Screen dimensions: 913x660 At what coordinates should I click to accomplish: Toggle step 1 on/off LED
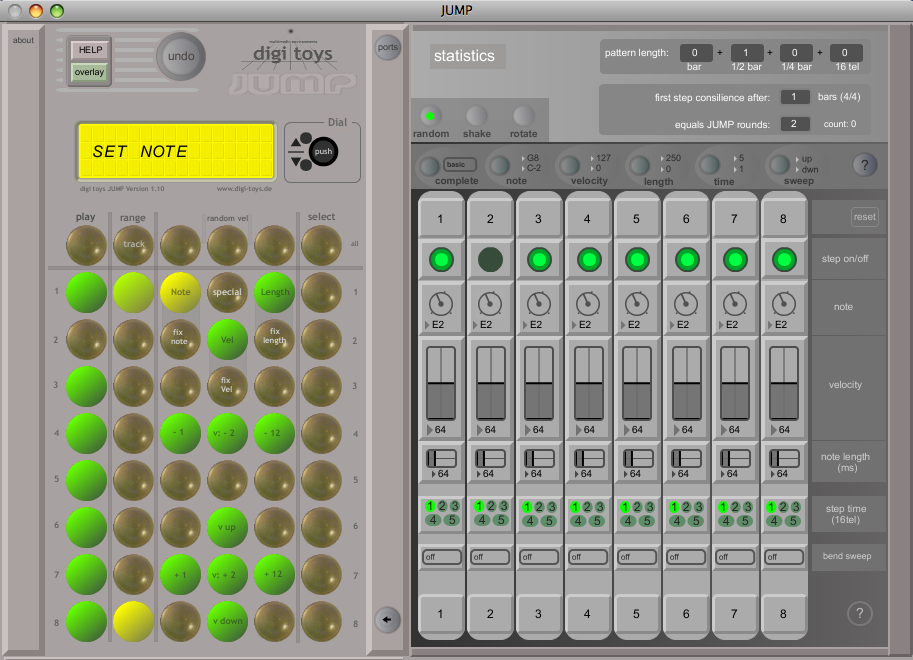(x=441, y=259)
